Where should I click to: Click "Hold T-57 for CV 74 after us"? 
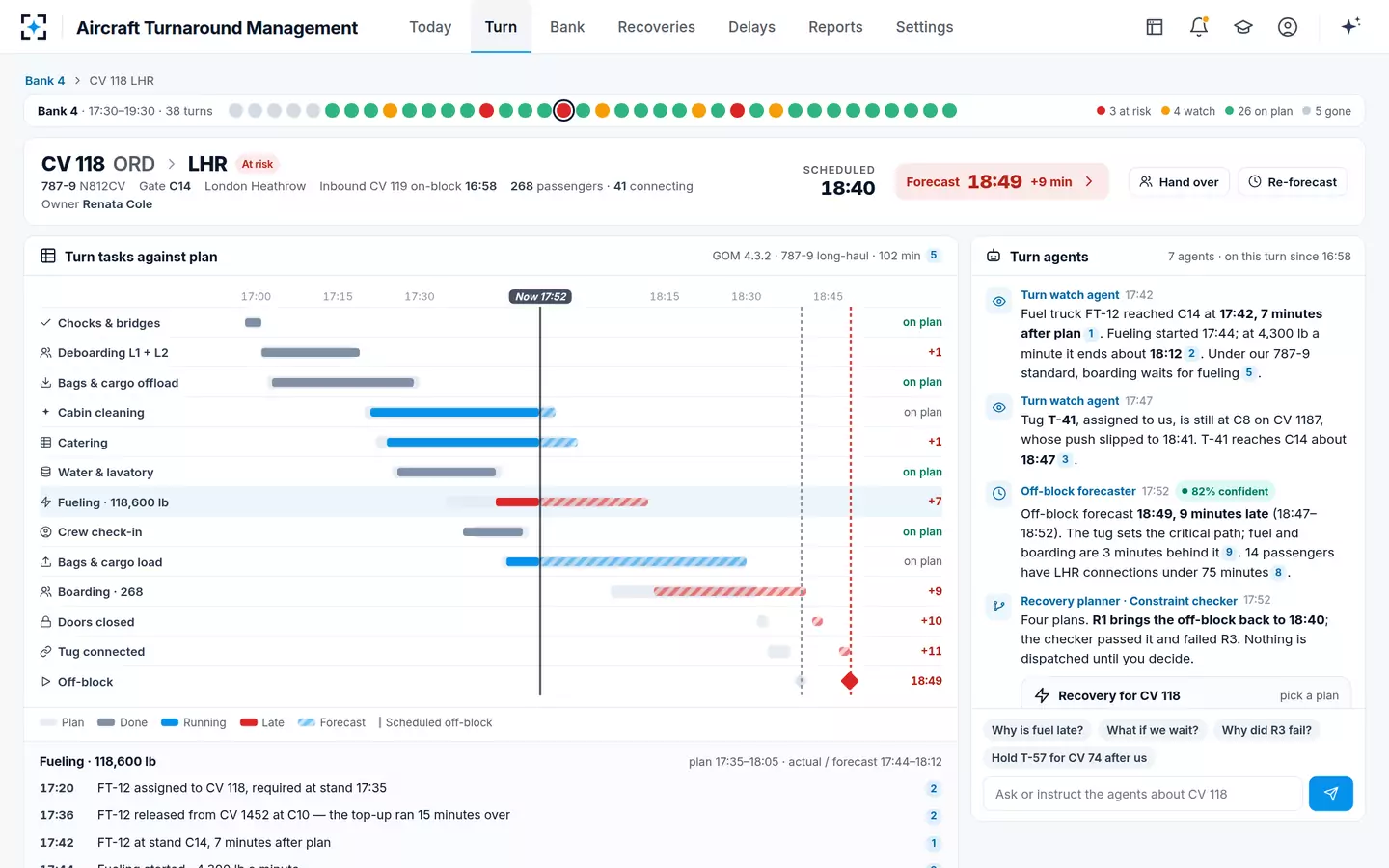(x=1069, y=758)
